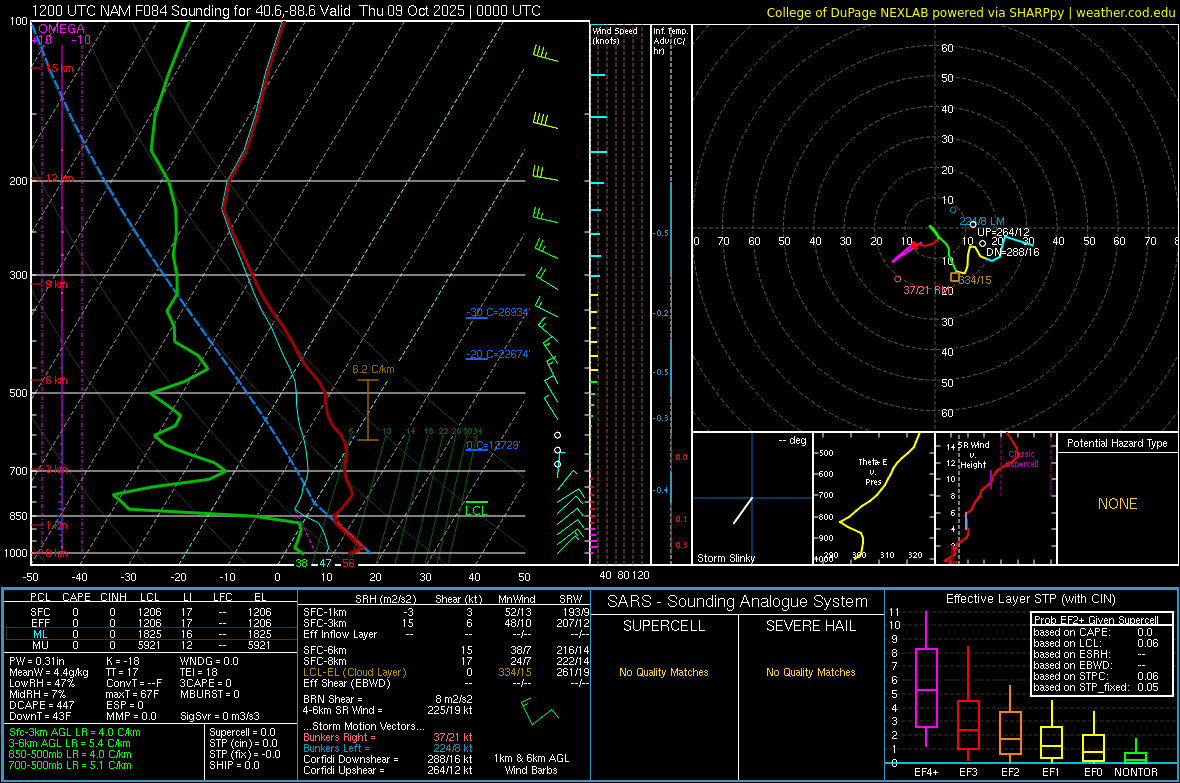Click the Theta-E v. Pres plot label
Image resolution: width=1180 pixels, height=783 pixels.
point(873,472)
